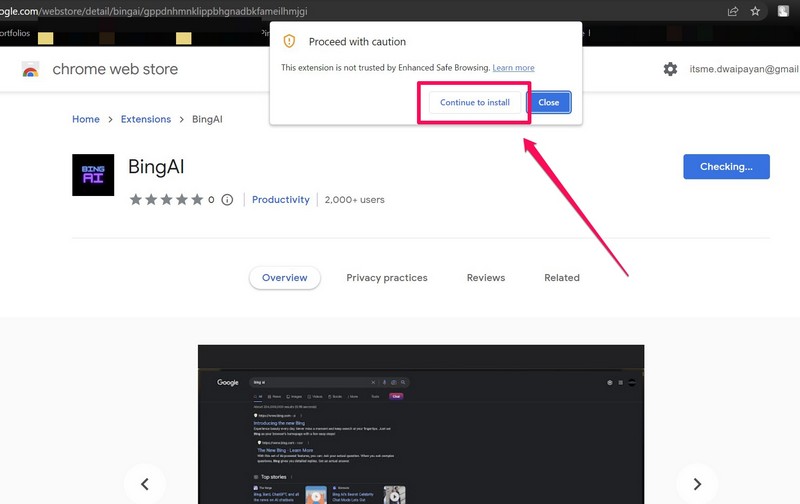Image resolution: width=800 pixels, height=504 pixels.
Task: Close the Proceed with caution dialog
Action: pos(548,103)
